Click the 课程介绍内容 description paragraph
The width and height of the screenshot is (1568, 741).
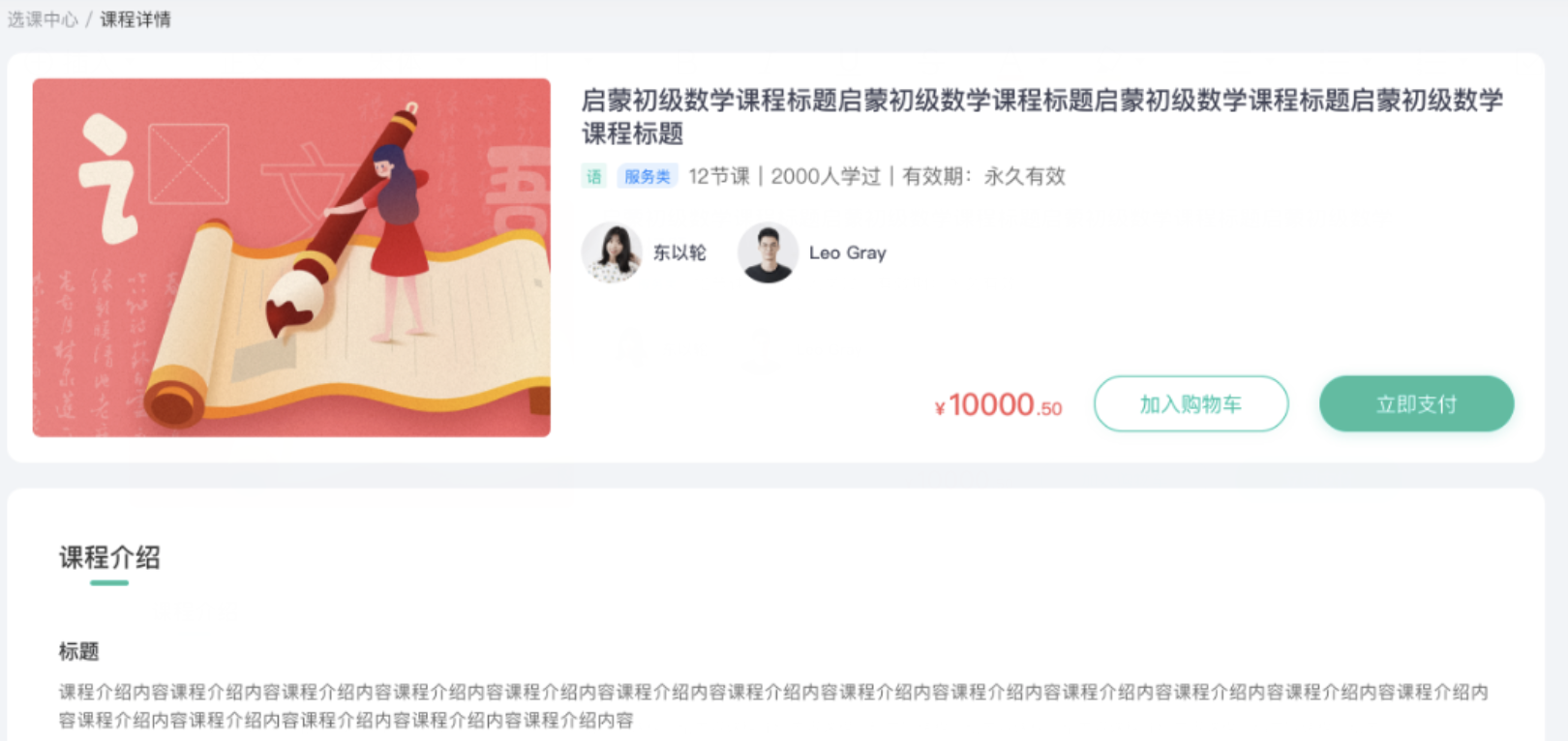773,706
